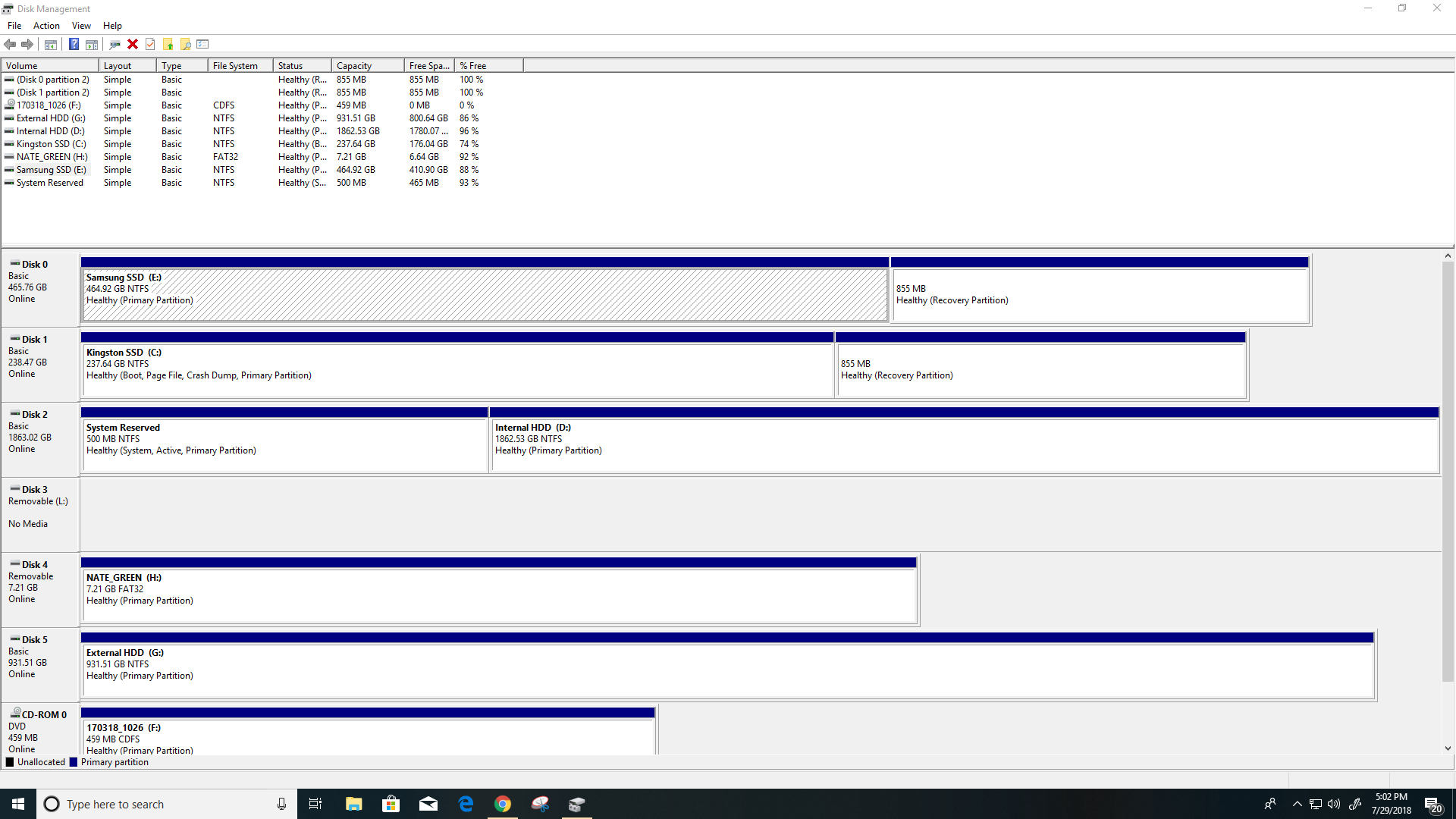Select the Samsung SSD (E:) partition block
This screenshot has width=1456, height=819.
click(x=485, y=290)
